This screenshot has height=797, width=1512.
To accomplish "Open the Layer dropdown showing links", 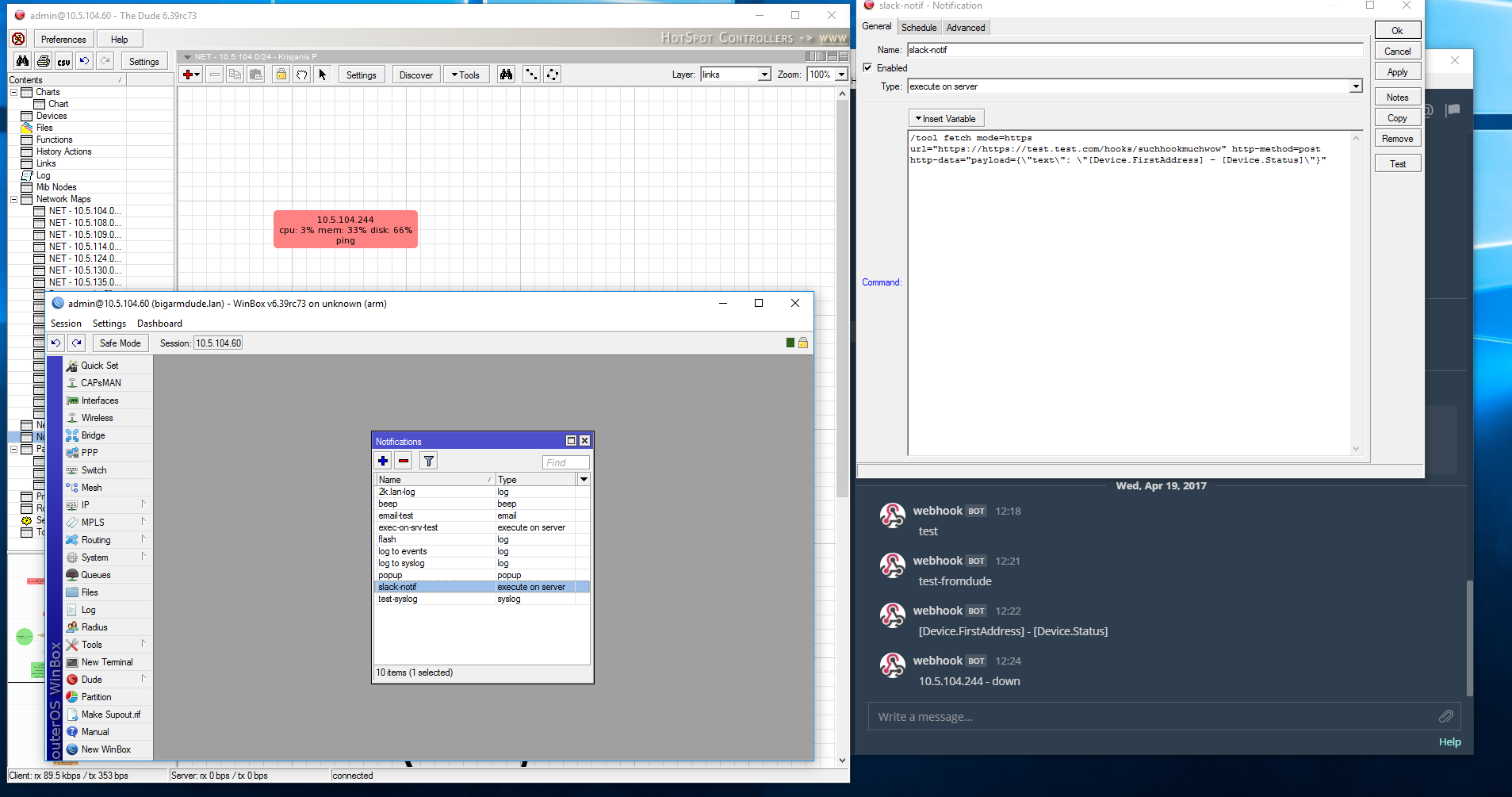I will (764, 75).
